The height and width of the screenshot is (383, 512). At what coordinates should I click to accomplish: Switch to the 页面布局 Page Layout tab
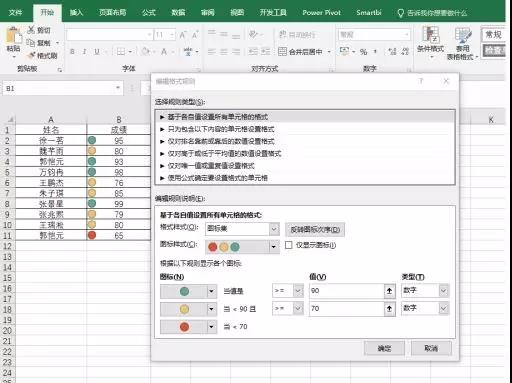coord(113,13)
